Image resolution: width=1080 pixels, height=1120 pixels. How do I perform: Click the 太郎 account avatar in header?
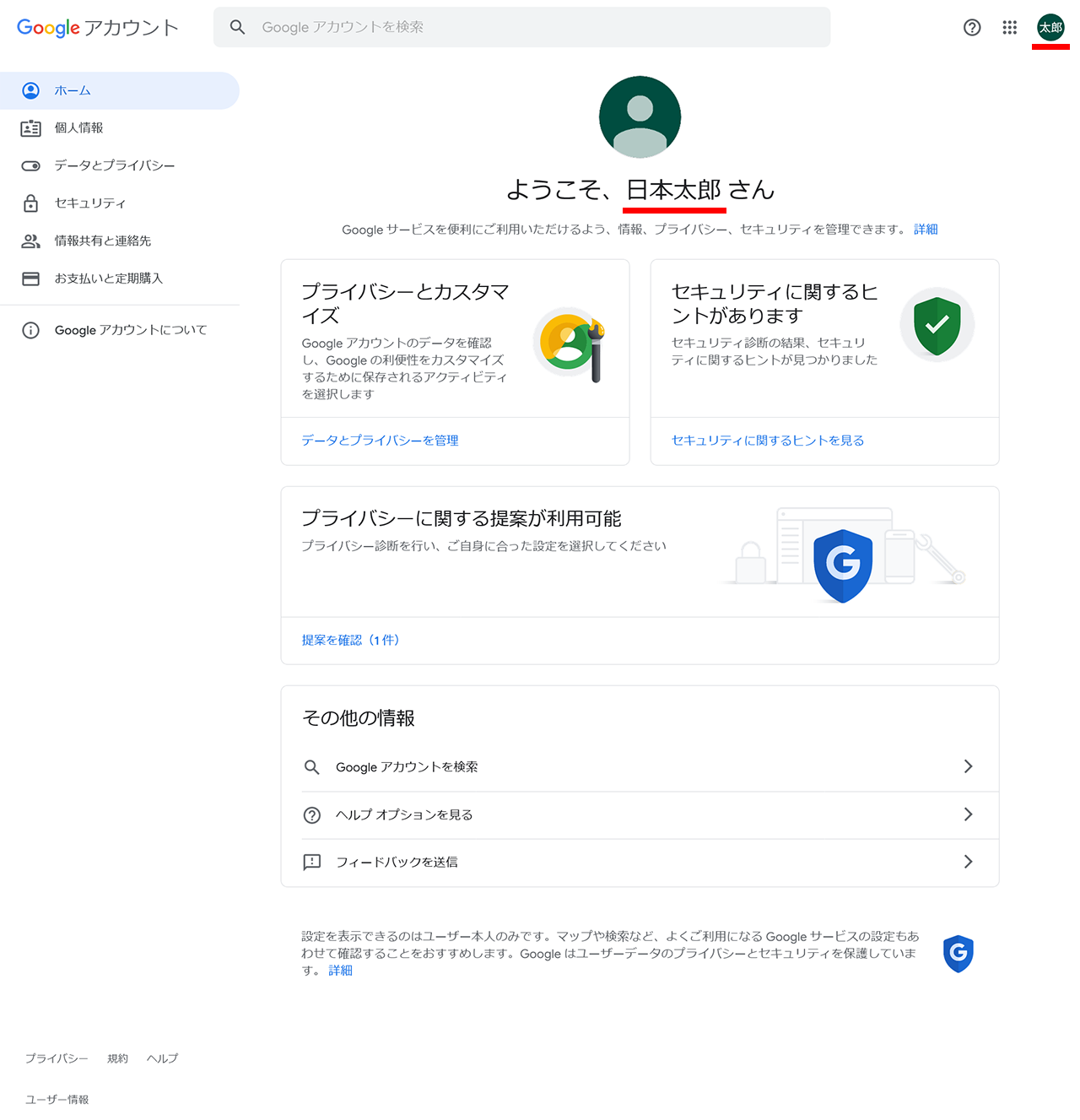coord(1050,27)
